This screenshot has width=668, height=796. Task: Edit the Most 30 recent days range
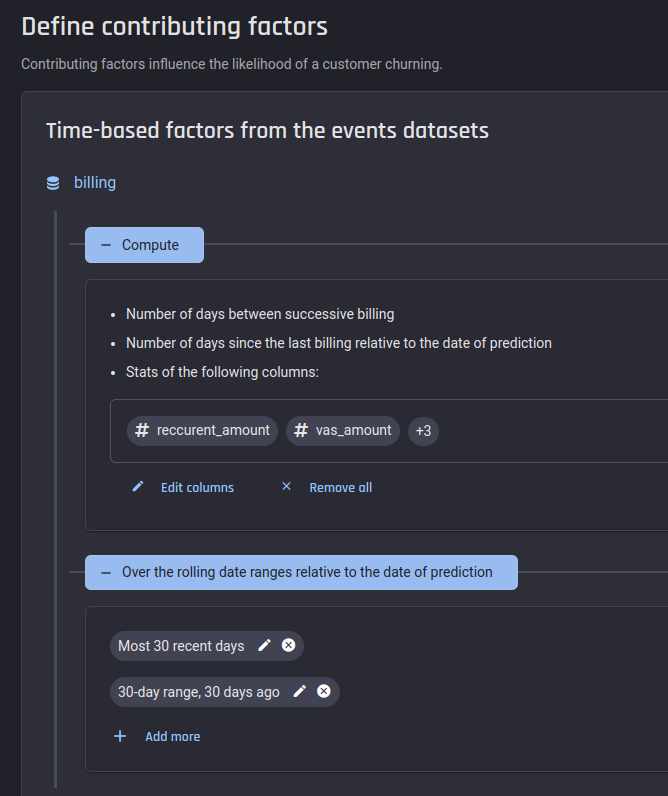point(264,645)
